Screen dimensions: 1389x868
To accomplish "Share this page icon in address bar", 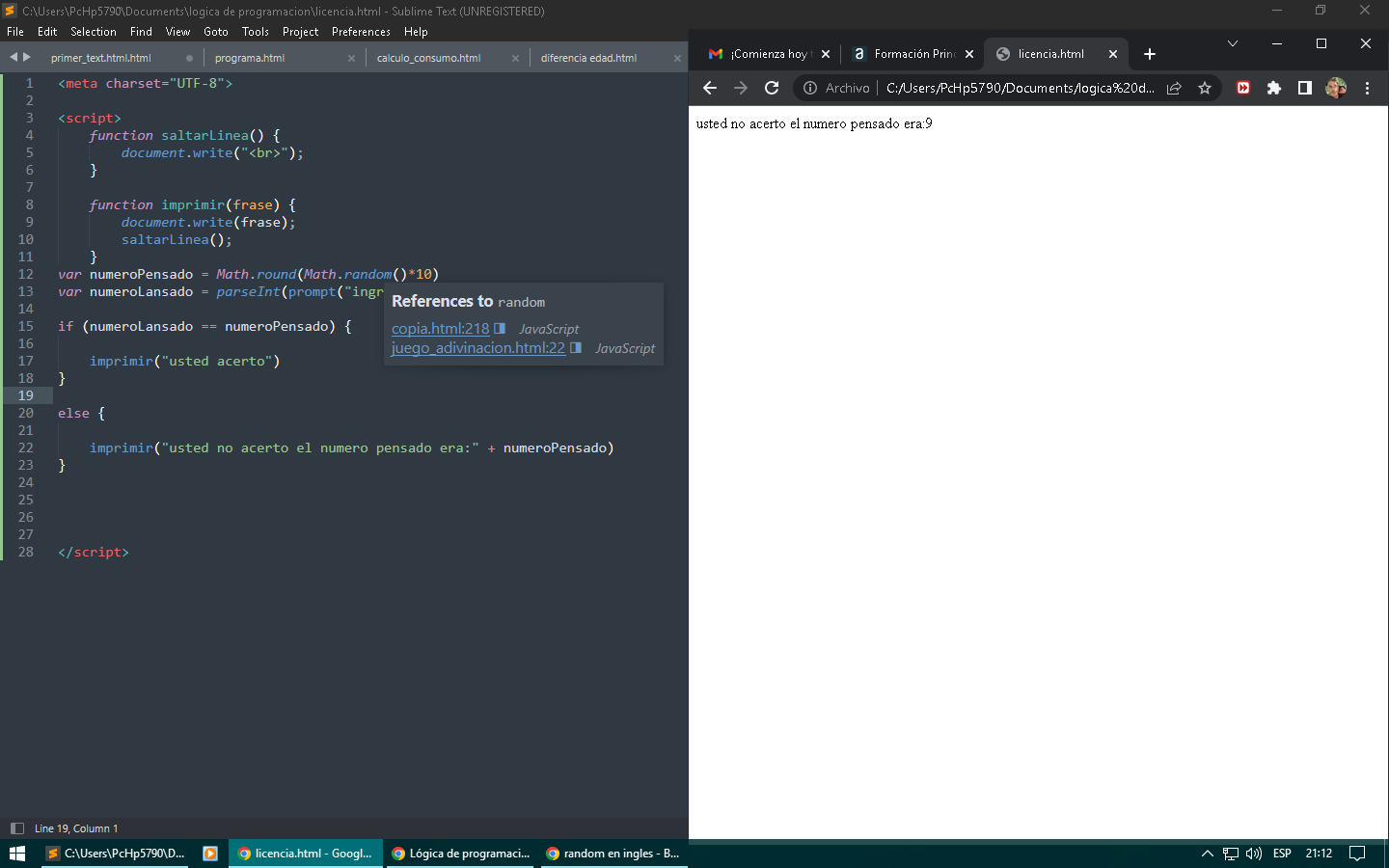I will (1174, 88).
